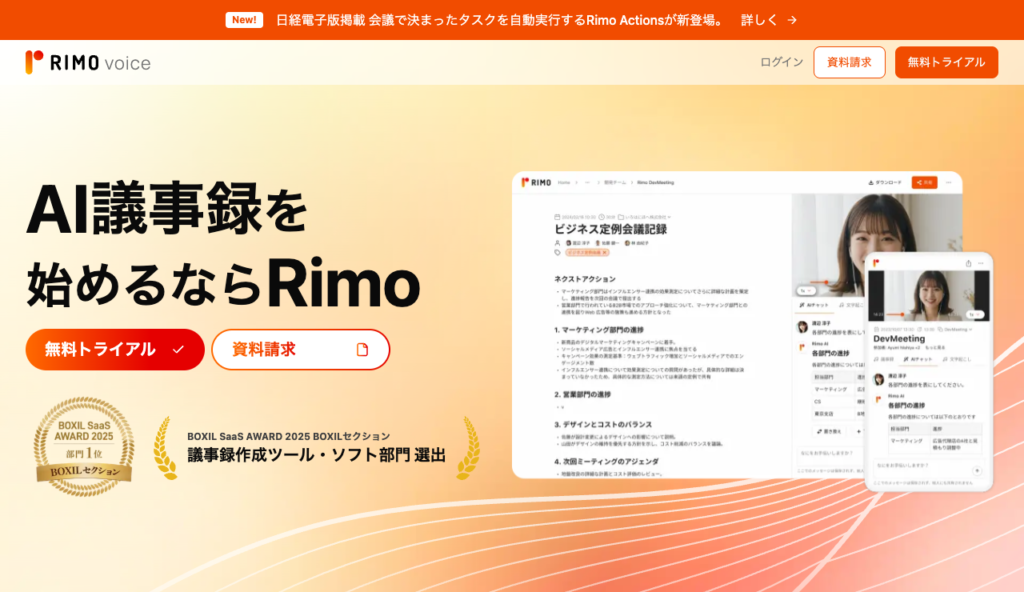Start the hero 無料トライアル gradient button
The height and width of the screenshot is (592, 1024).
coord(115,350)
